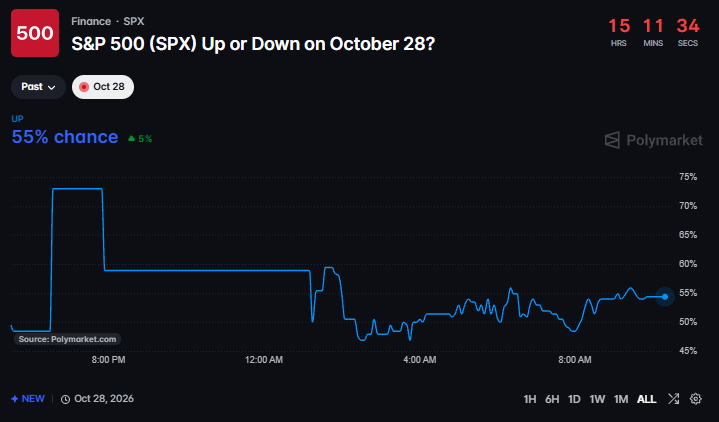Click the 60% y-axis label
This screenshot has width=719, height=422.
(x=688, y=264)
